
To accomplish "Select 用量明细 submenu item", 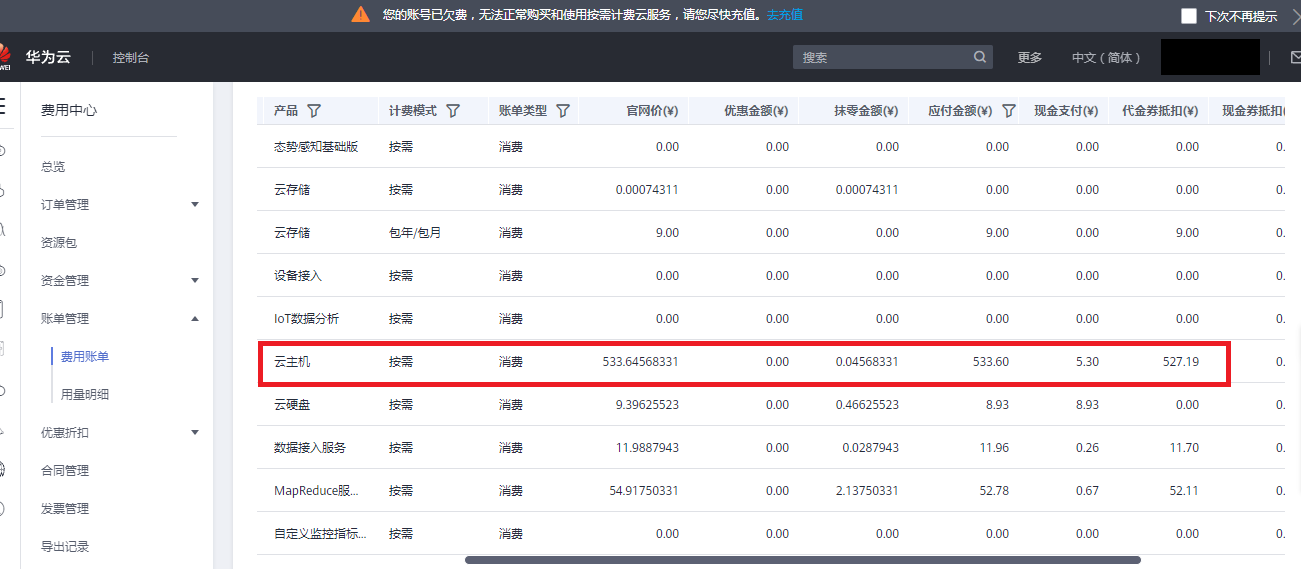I will [85, 395].
